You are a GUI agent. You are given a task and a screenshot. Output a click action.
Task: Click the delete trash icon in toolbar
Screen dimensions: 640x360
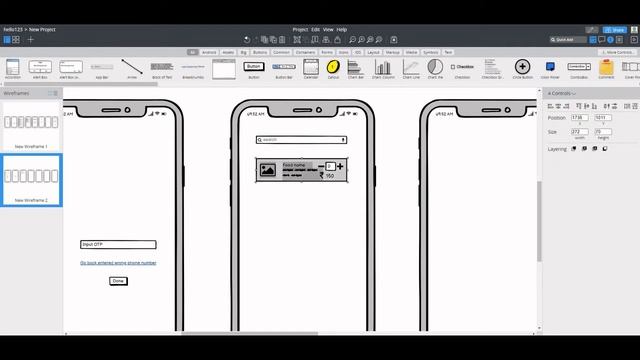tap(282, 40)
